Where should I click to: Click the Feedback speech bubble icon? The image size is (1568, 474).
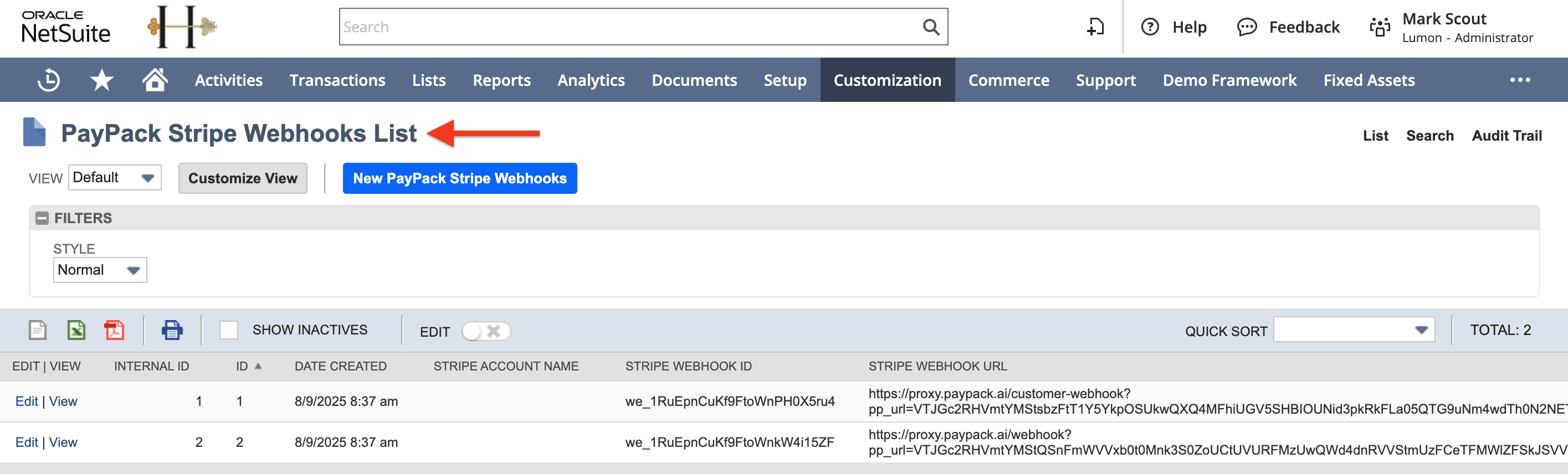tap(1247, 27)
